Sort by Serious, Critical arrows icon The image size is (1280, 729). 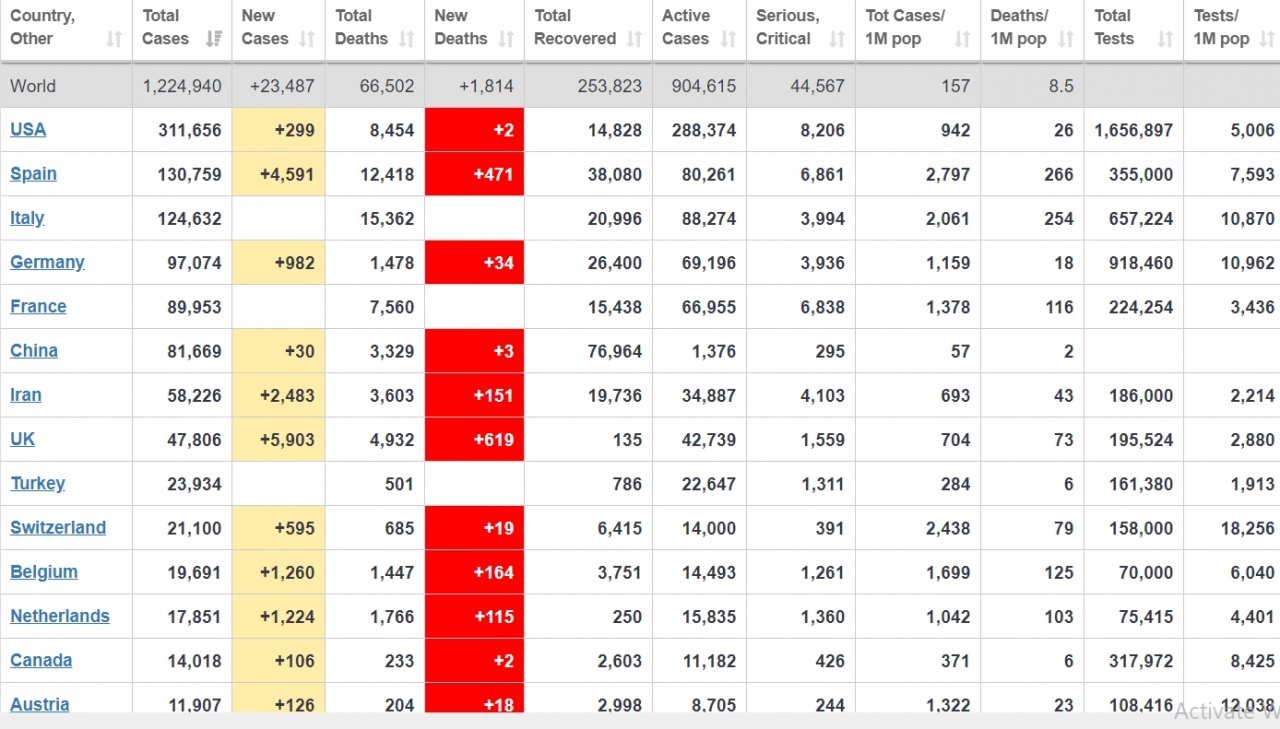pos(837,39)
